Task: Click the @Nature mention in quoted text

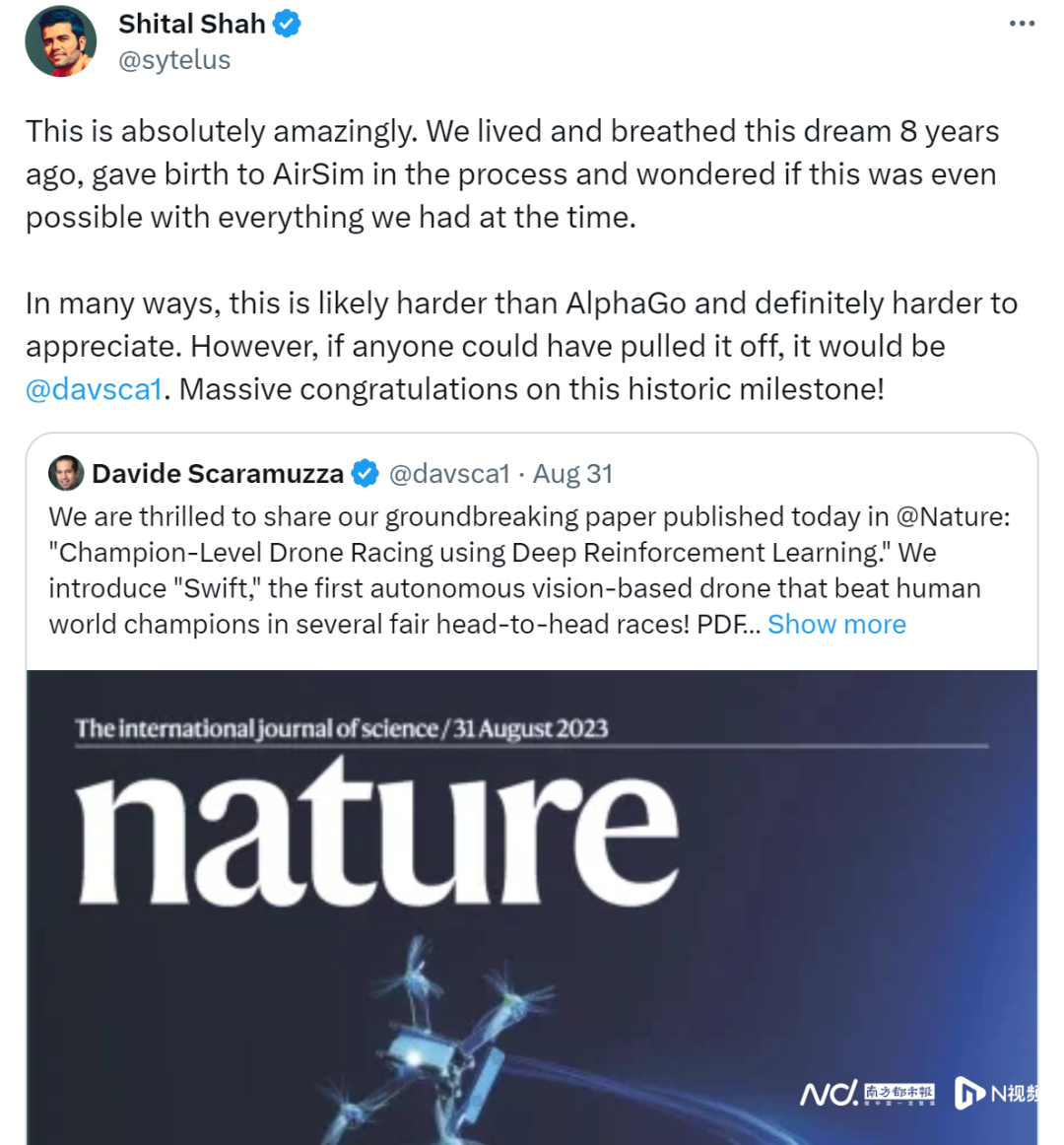Action: 953,516
